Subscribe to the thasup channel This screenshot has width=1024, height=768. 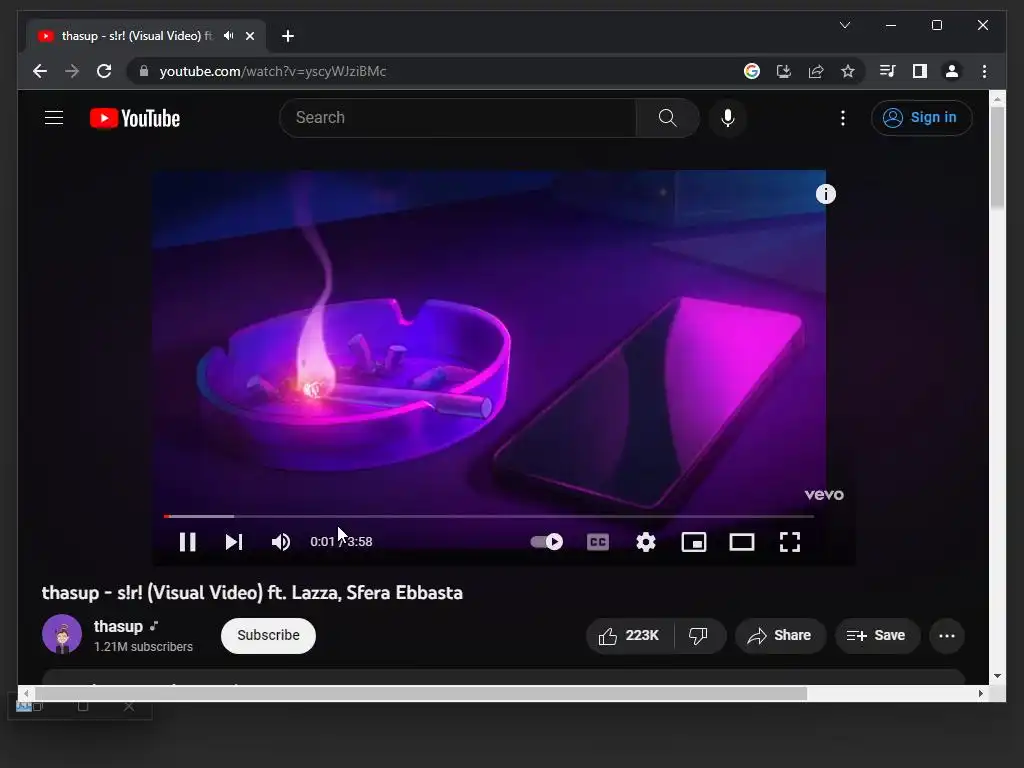tap(268, 635)
